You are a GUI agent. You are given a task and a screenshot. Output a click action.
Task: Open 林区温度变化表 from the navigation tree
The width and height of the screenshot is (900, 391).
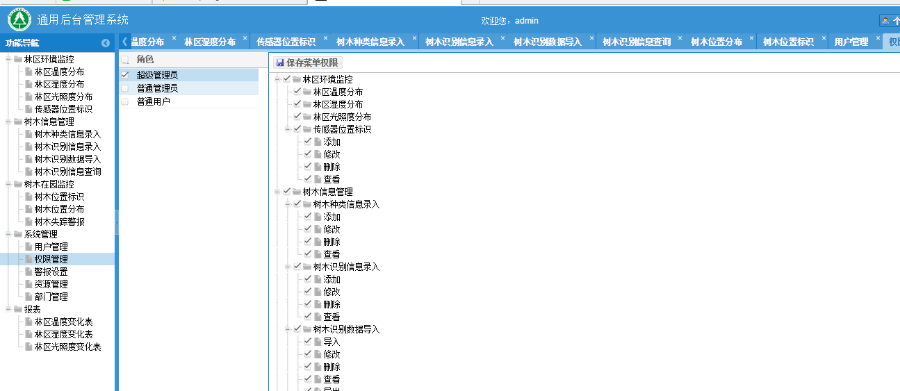point(63,322)
